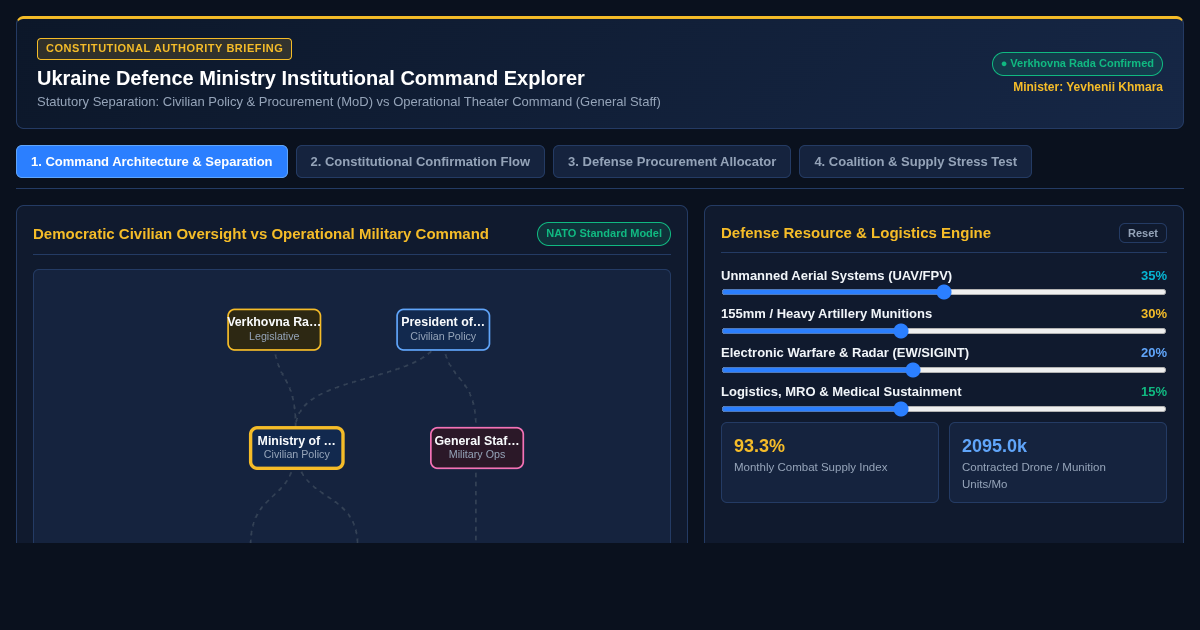Click the 15% logistics allocation value
Image resolution: width=1200 pixels, height=630 pixels.
tap(1154, 391)
